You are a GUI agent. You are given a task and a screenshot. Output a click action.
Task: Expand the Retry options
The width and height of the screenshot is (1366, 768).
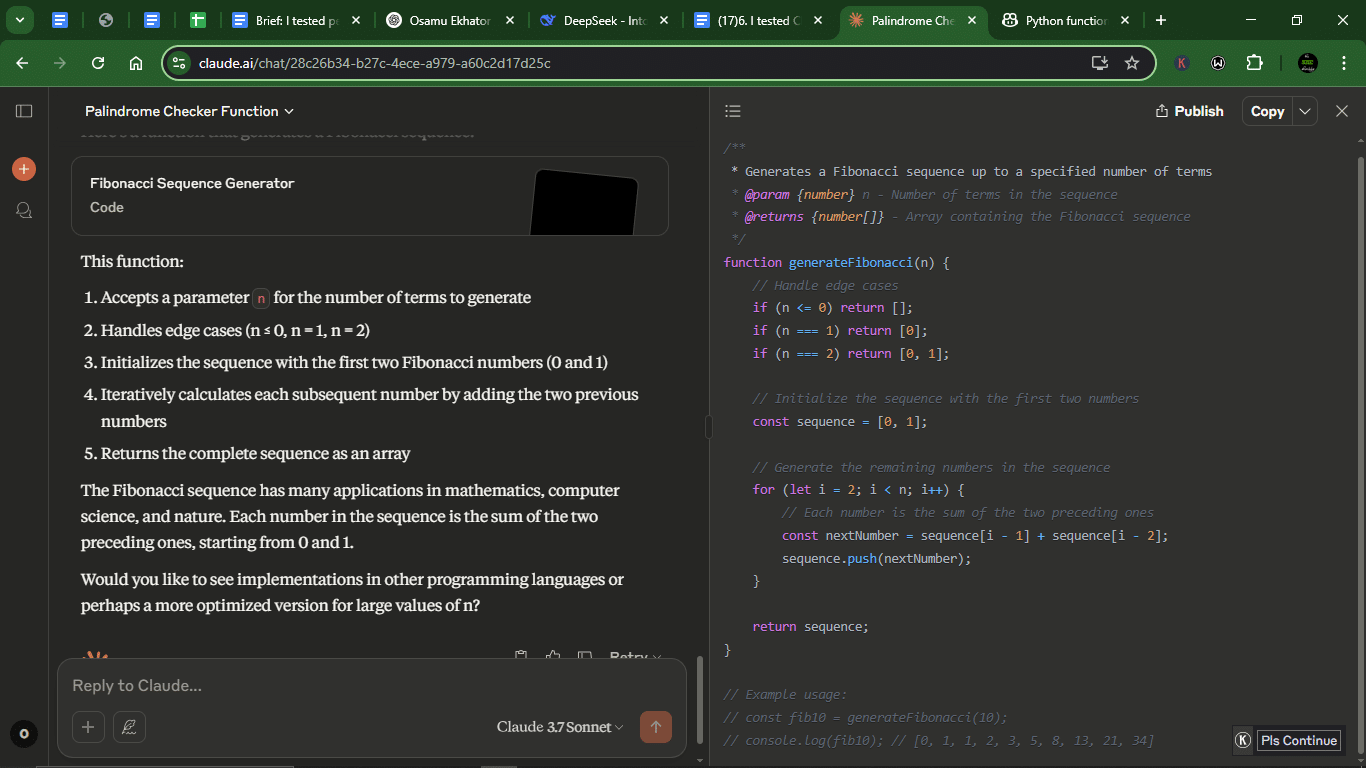click(635, 656)
